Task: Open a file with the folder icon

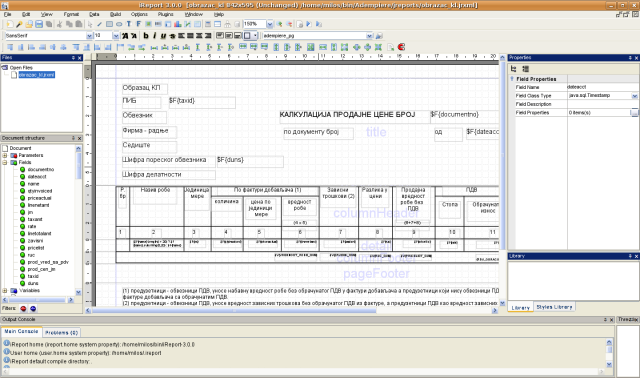Action: coord(29,24)
